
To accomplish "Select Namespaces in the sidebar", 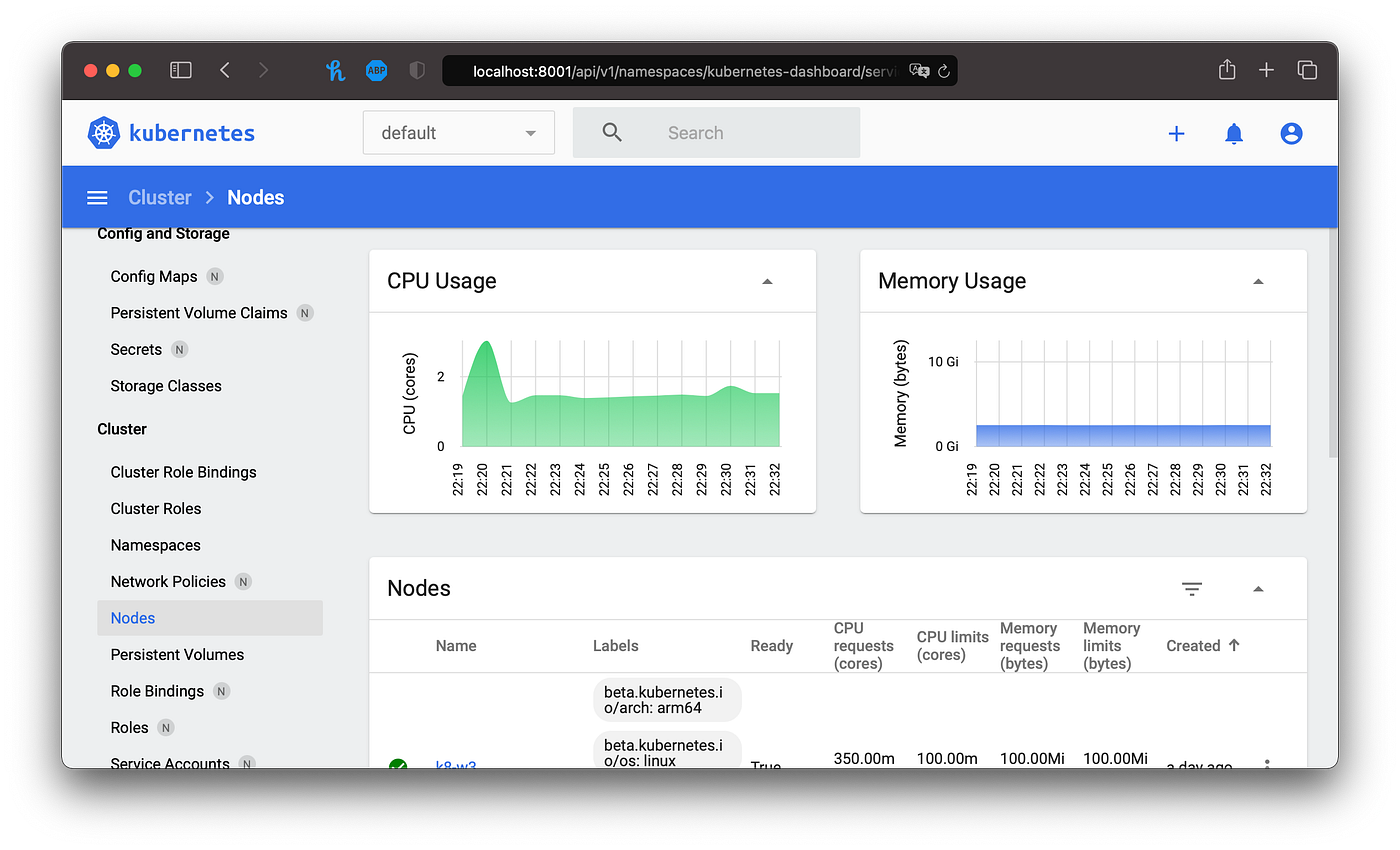I will (155, 545).
